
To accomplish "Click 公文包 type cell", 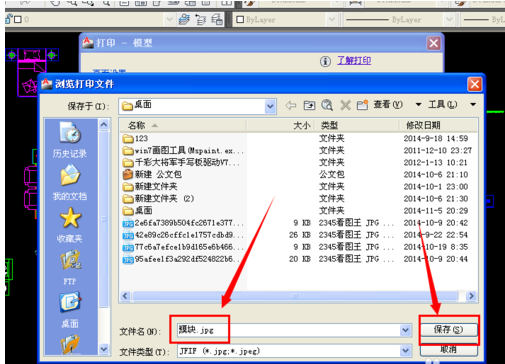I will coord(332,175).
